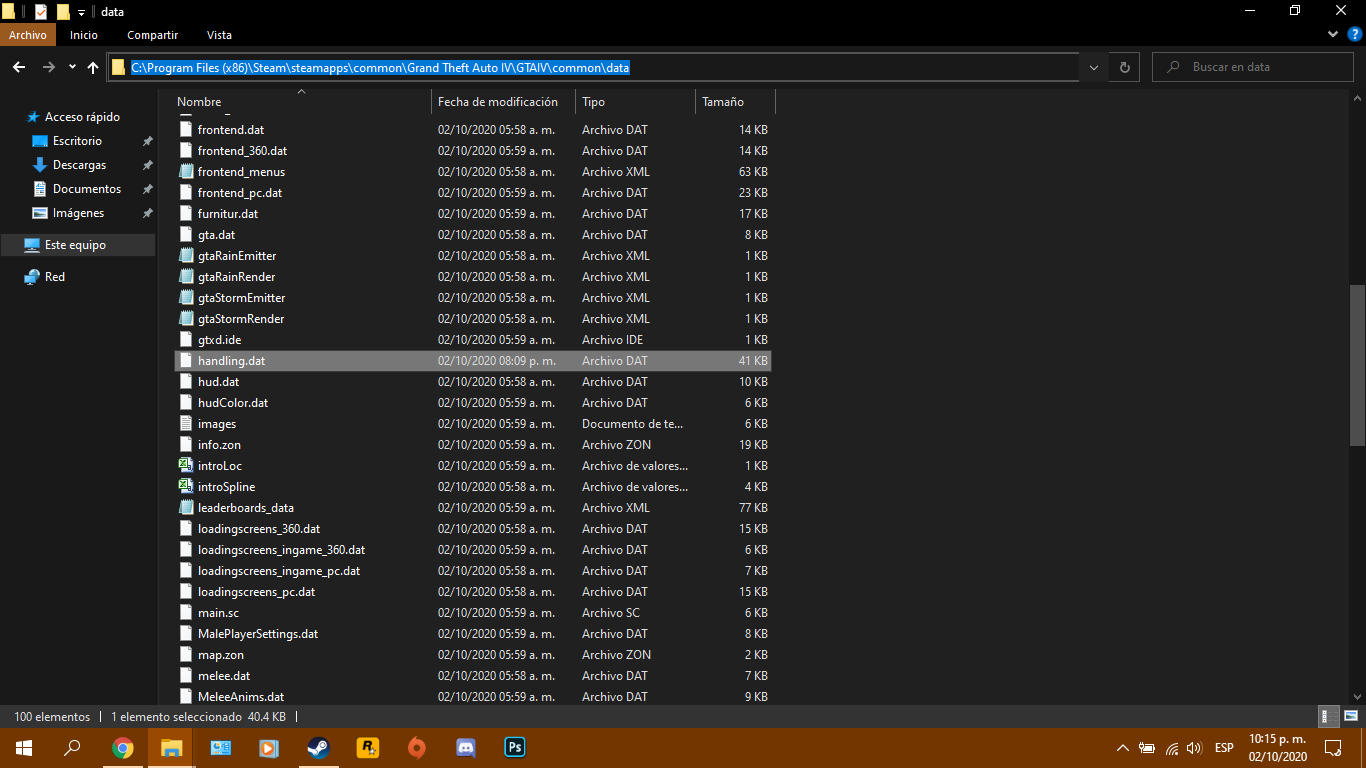This screenshot has width=1366, height=768.
Task: Click the volume icon in system tray
Action: (x=1193, y=748)
